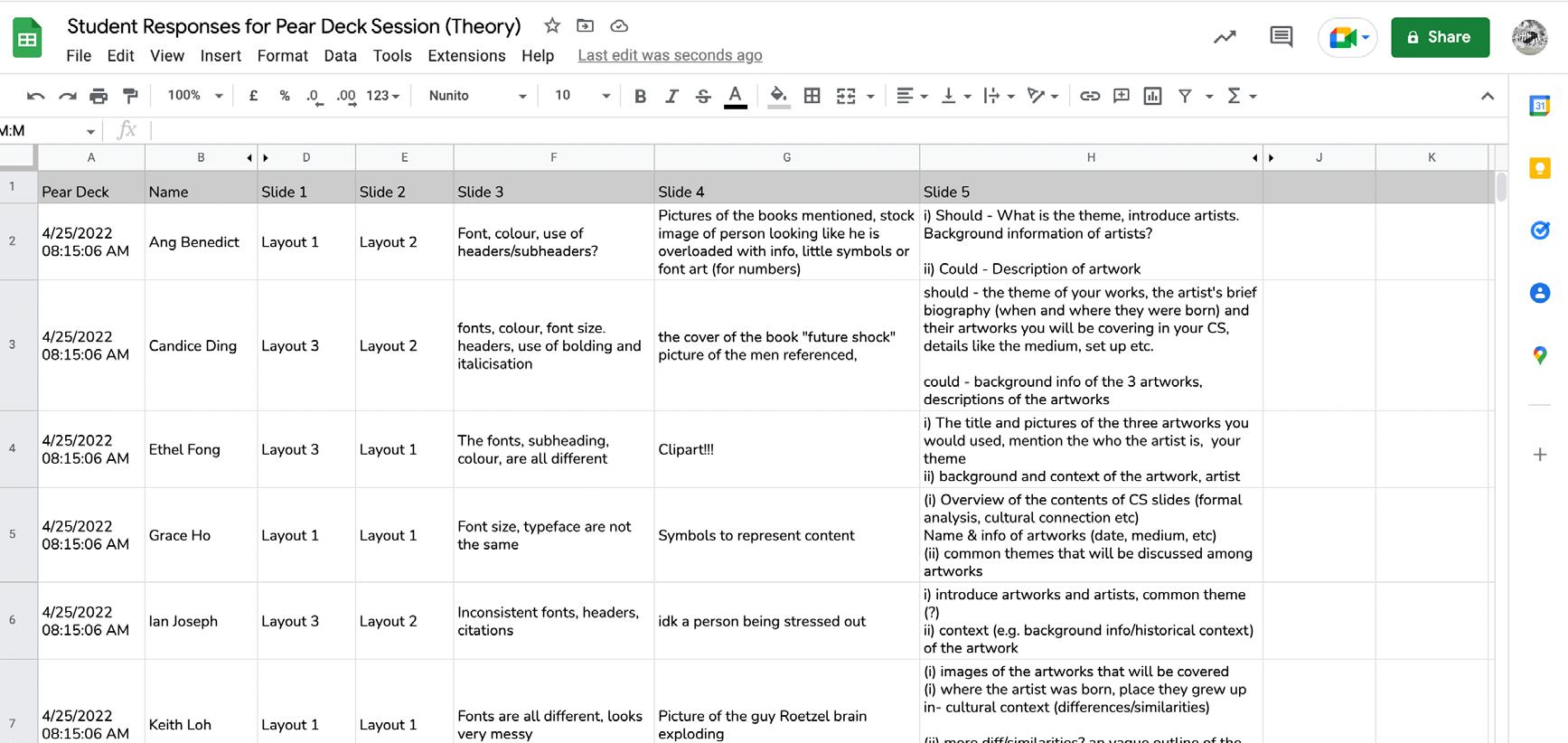Open the Functions sigma menu
Image resolution: width=1568 pixels, height=743 pixels.
[1241, 96]
